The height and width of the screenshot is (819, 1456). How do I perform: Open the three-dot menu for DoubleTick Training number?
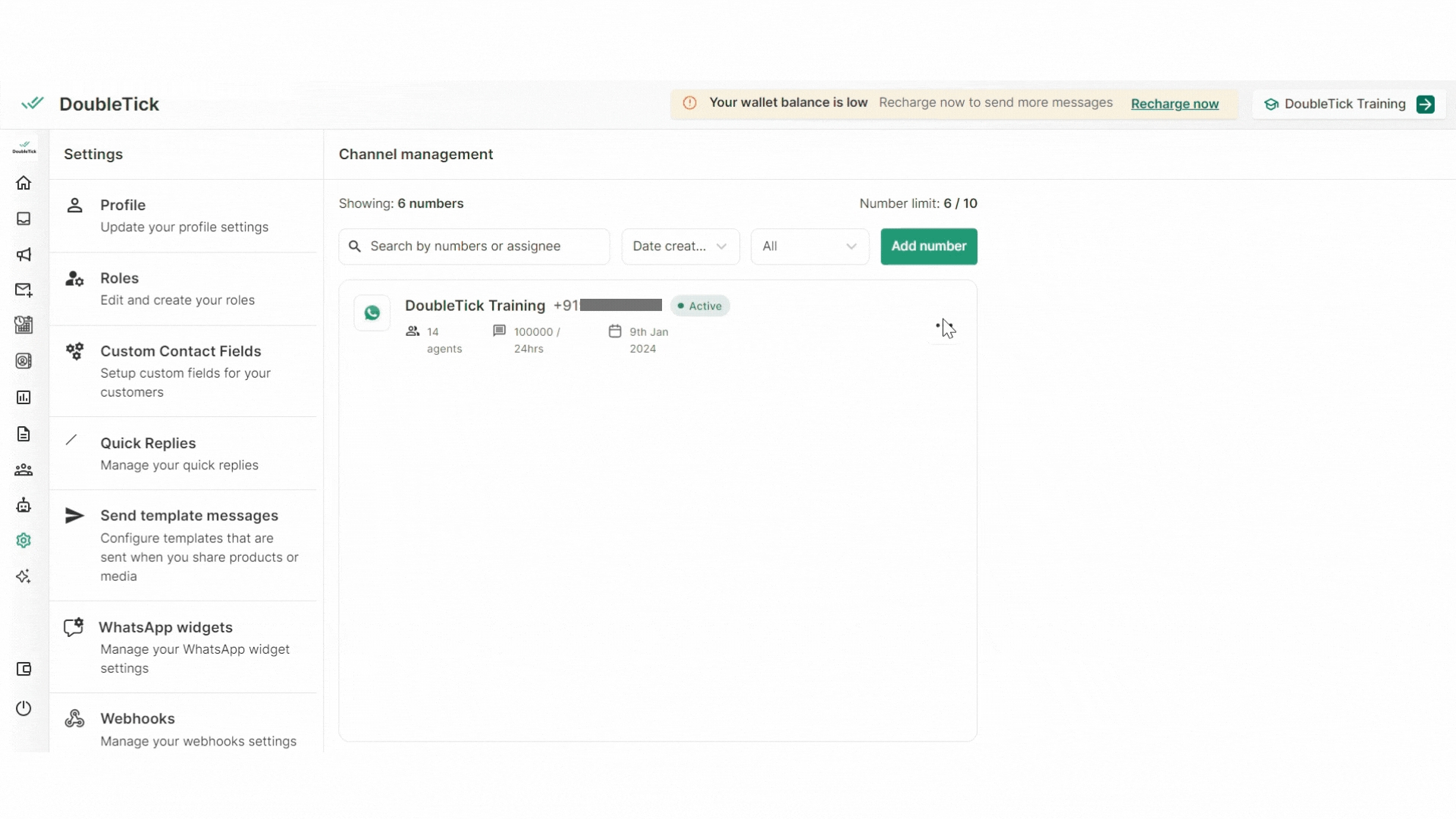point(944,326)
